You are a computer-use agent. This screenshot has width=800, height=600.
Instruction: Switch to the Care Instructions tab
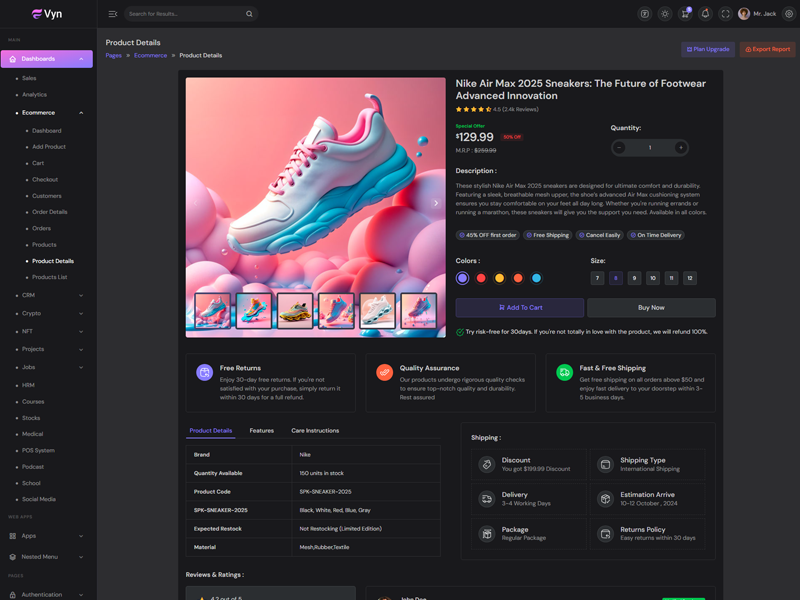pos(315,430)
